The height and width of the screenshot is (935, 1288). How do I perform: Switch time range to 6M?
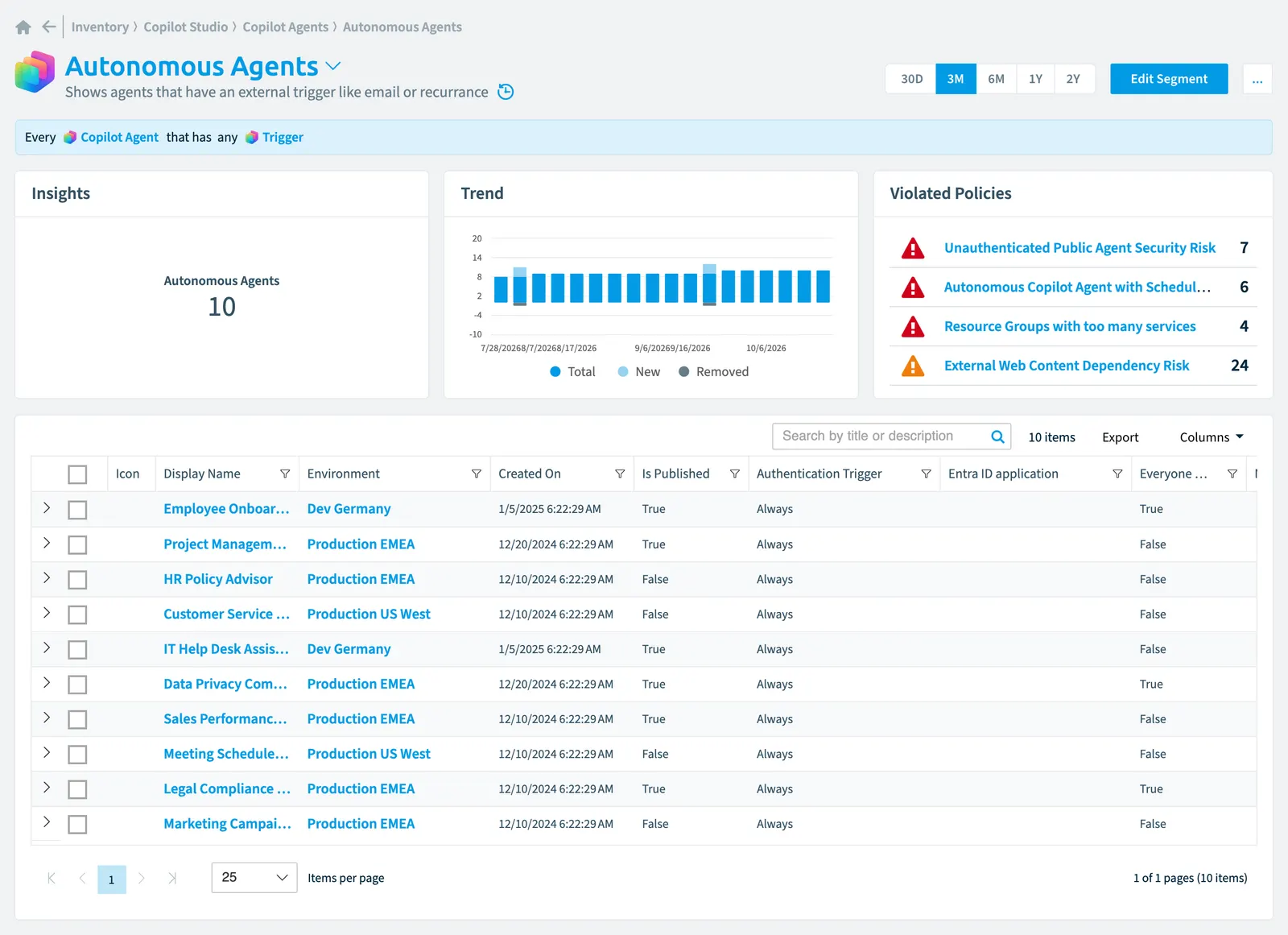pyautogui.click(x=996, y=79)
